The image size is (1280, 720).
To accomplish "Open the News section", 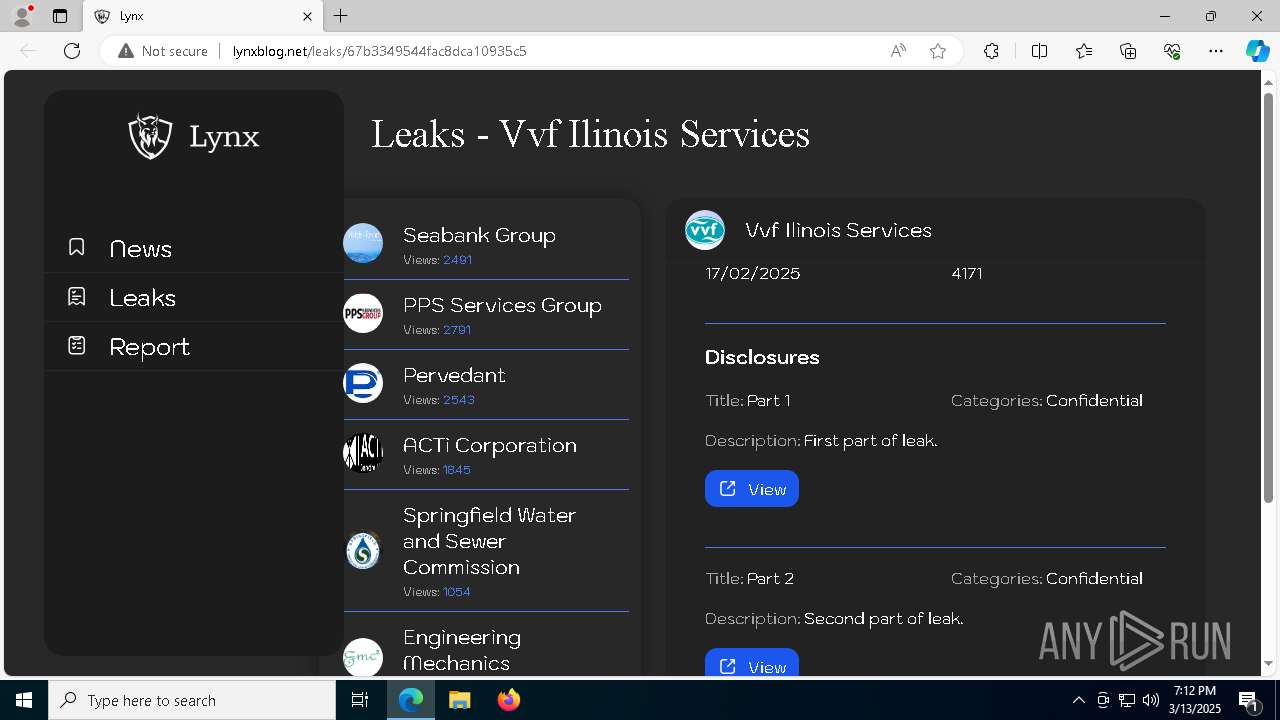I will [x=194, y=249].
